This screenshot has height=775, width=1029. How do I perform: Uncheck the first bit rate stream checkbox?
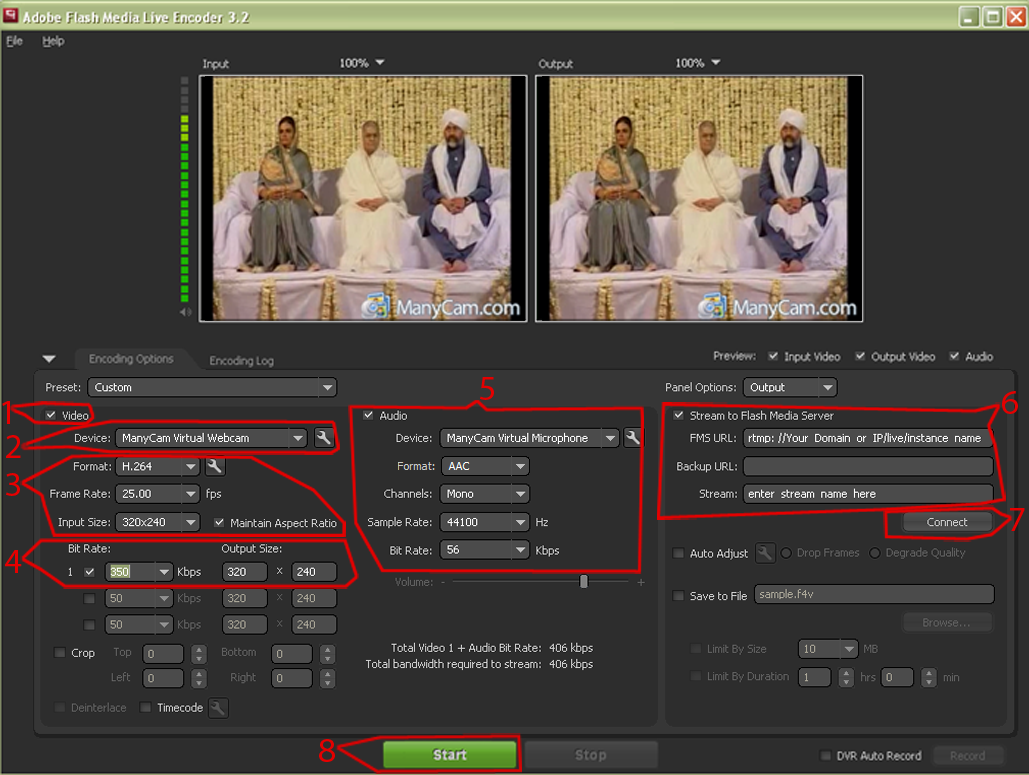89,572
